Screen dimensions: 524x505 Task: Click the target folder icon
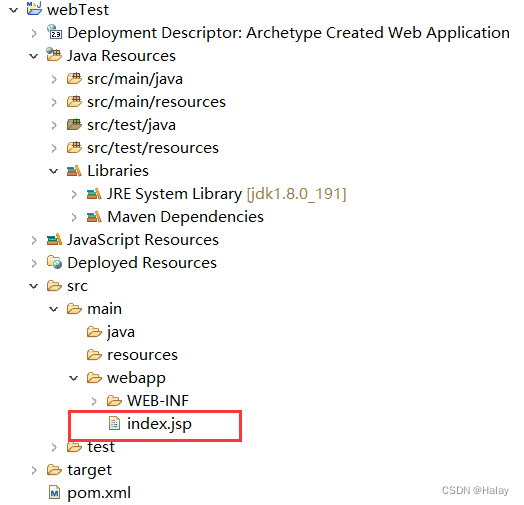[54, 470]
